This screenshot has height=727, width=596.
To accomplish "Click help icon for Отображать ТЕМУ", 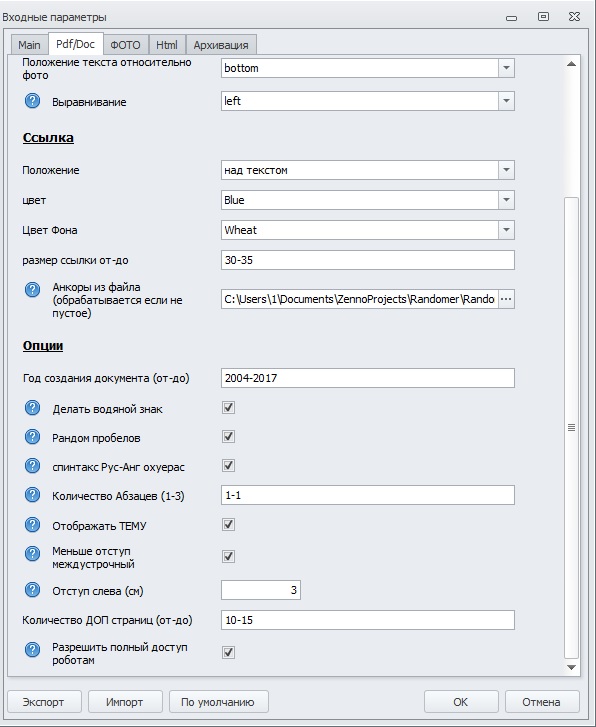I will [x=32, y=525].
